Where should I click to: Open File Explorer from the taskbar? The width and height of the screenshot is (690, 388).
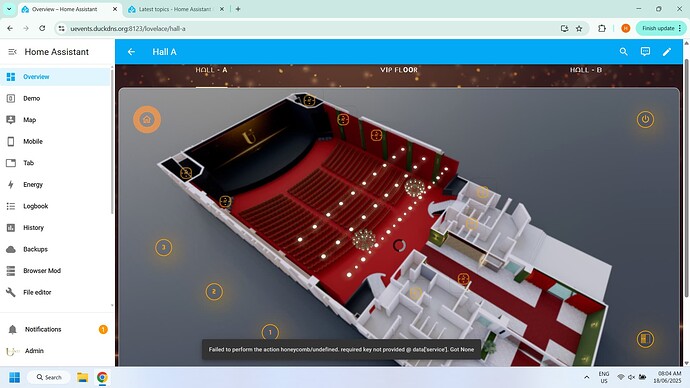(x=82, y=377)
